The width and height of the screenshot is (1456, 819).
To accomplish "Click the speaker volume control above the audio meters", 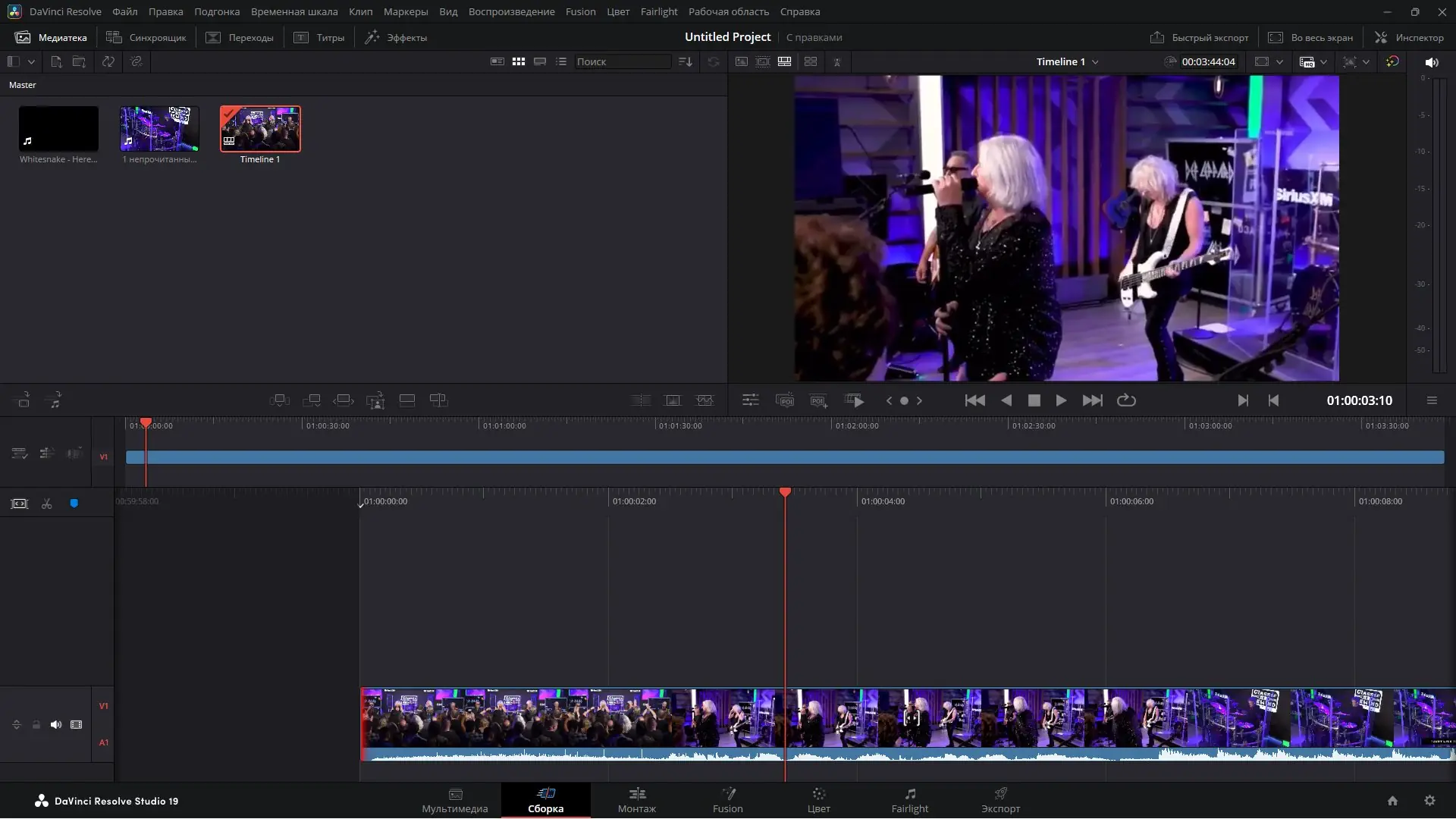I will click(x=1432, y=62).
